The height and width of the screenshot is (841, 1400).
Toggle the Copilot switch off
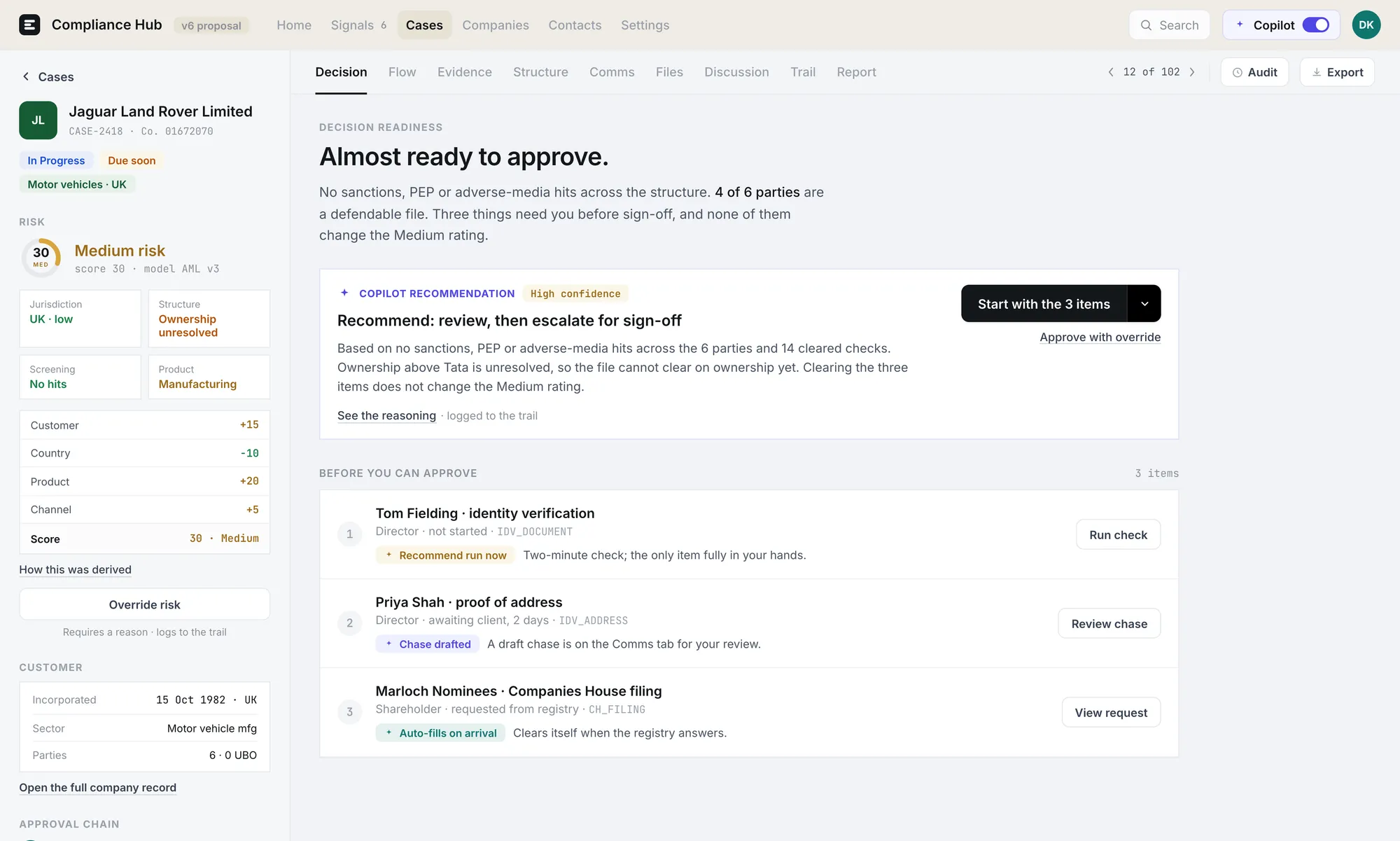click(1316, 25)
